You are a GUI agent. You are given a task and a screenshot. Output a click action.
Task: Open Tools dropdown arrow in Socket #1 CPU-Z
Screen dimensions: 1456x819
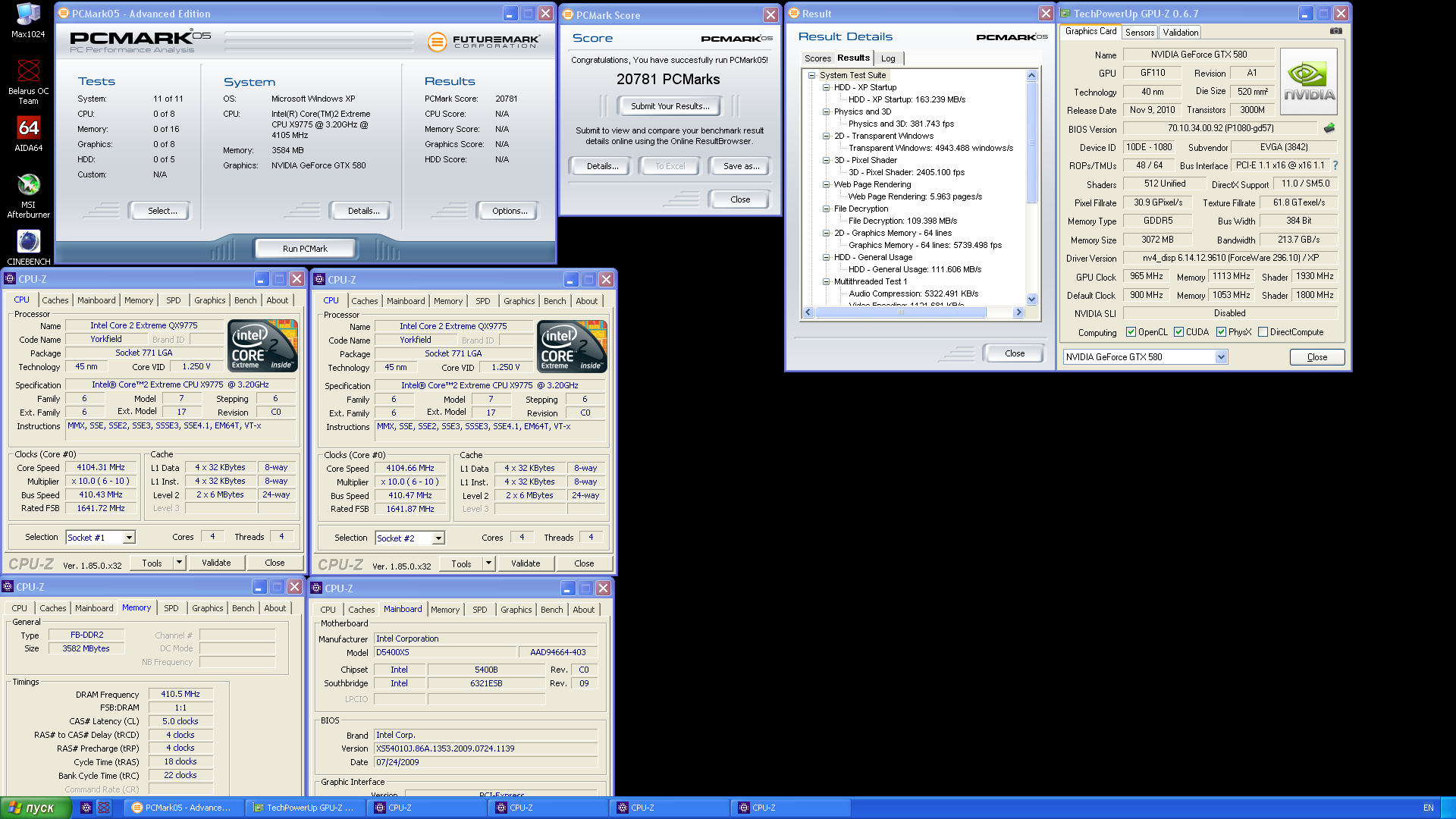(179, 563)
